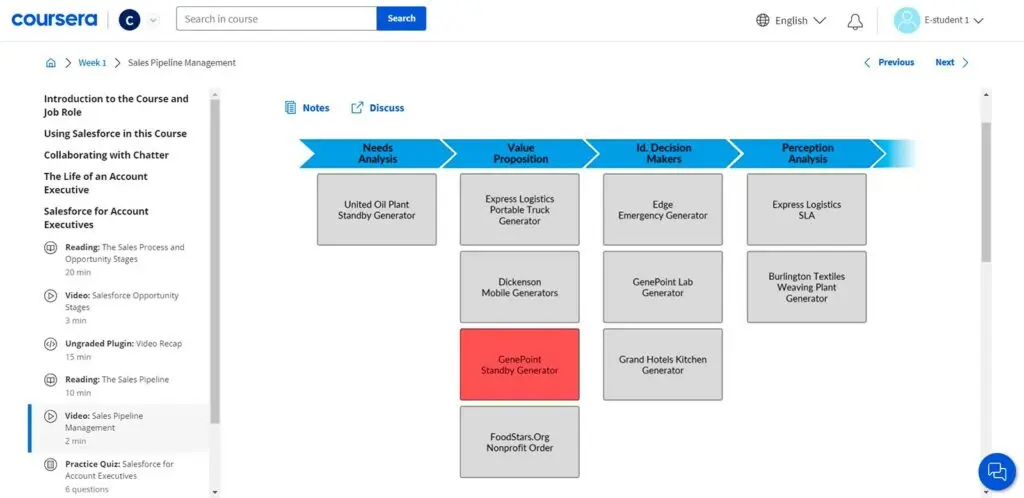This screenshot has height=498, width=1024.
Task: Select the Express Logistics SLA card
Action: pyautogui.click(x=807, y=210)
